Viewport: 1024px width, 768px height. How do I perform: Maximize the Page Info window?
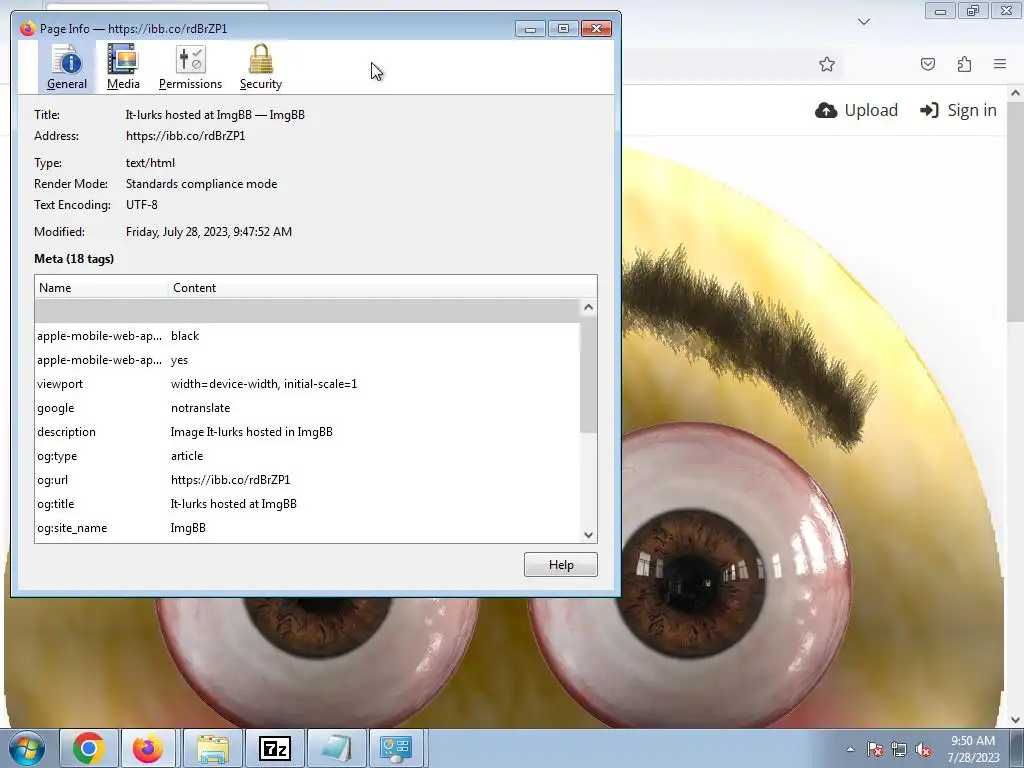[x=563, y=29]
